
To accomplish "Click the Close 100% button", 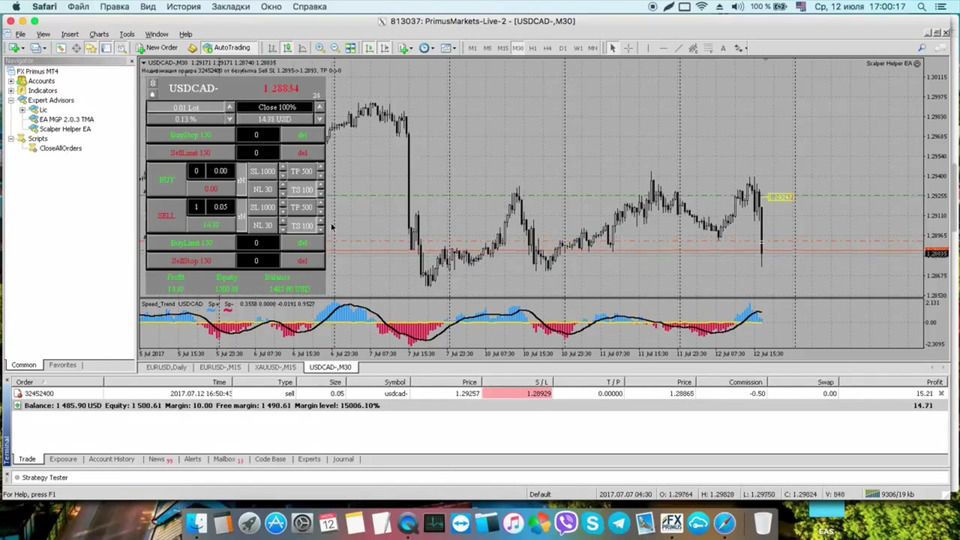I will coord(277,107).
